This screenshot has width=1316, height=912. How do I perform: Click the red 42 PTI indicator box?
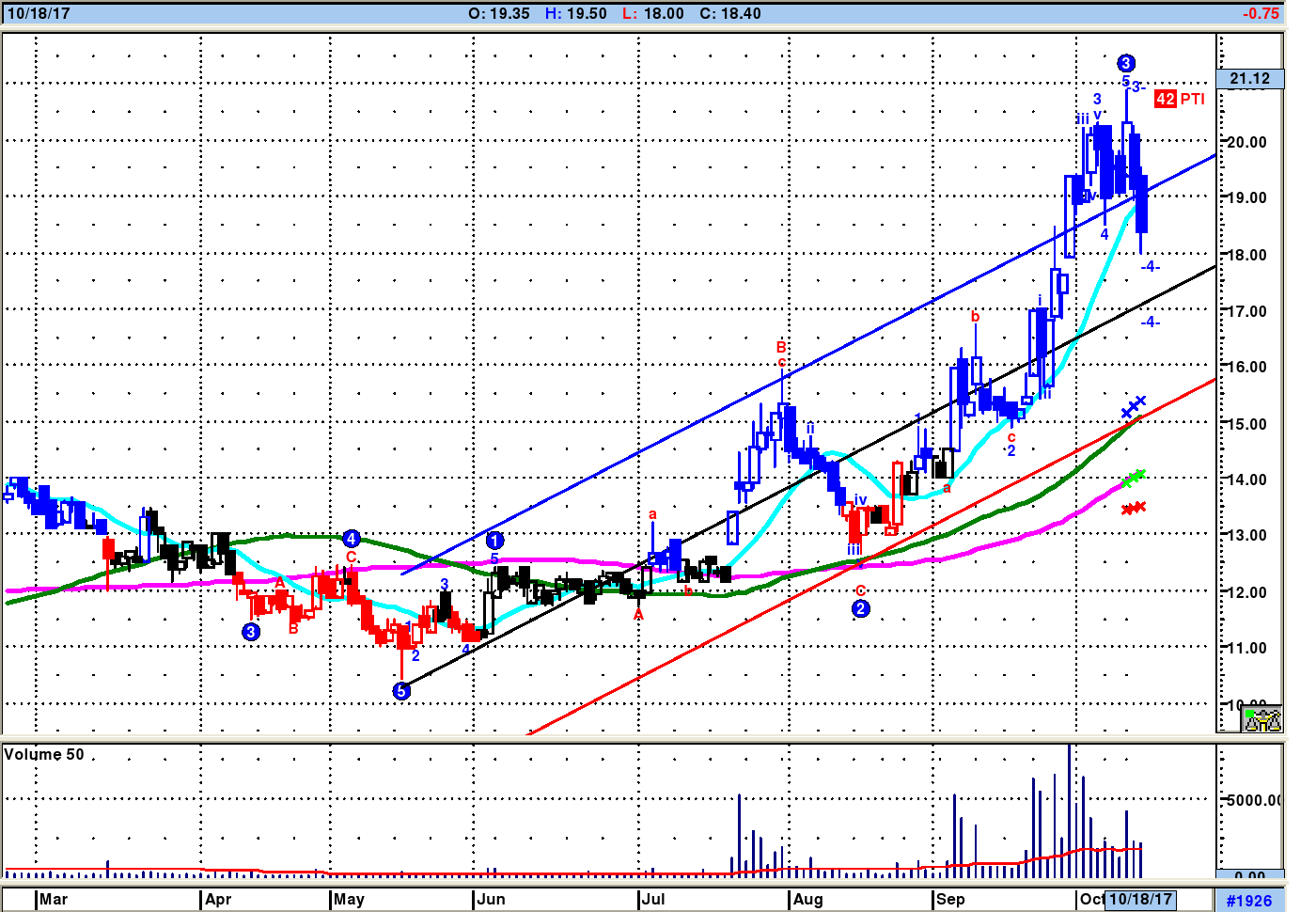tap(1166, 99)
